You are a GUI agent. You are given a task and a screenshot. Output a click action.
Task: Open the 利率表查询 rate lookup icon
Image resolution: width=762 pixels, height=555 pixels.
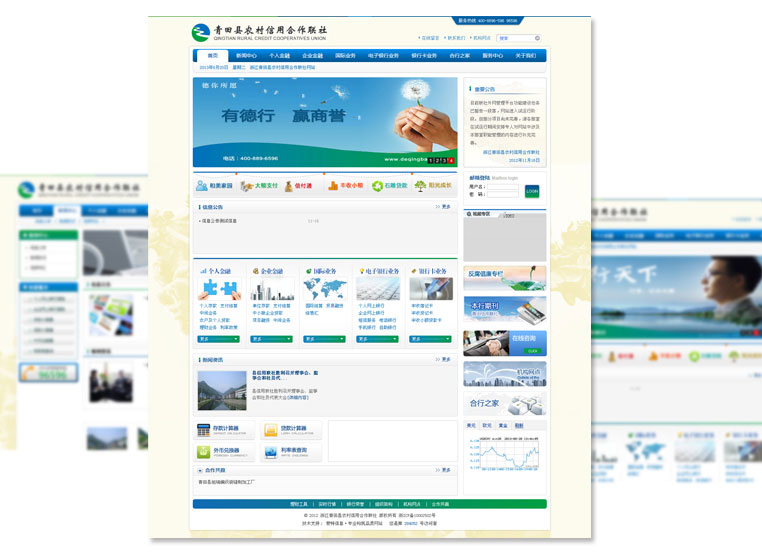coord(271,452)
